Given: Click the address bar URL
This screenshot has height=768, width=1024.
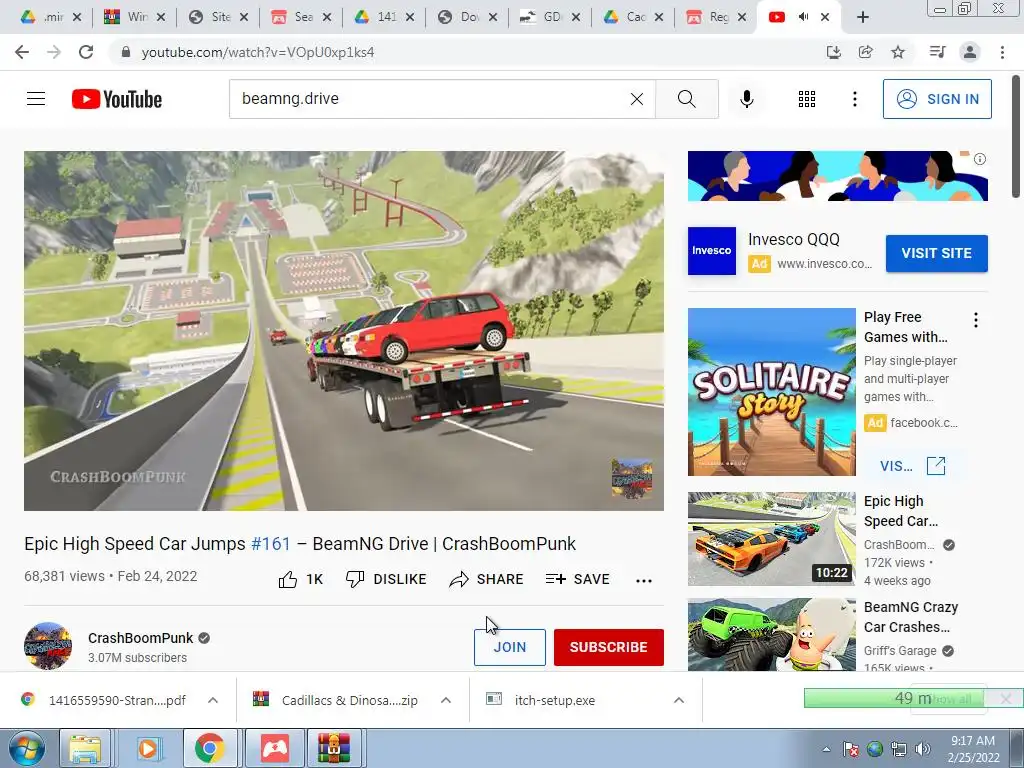Looking at the screenshot, I should click(x=258, y=52).
